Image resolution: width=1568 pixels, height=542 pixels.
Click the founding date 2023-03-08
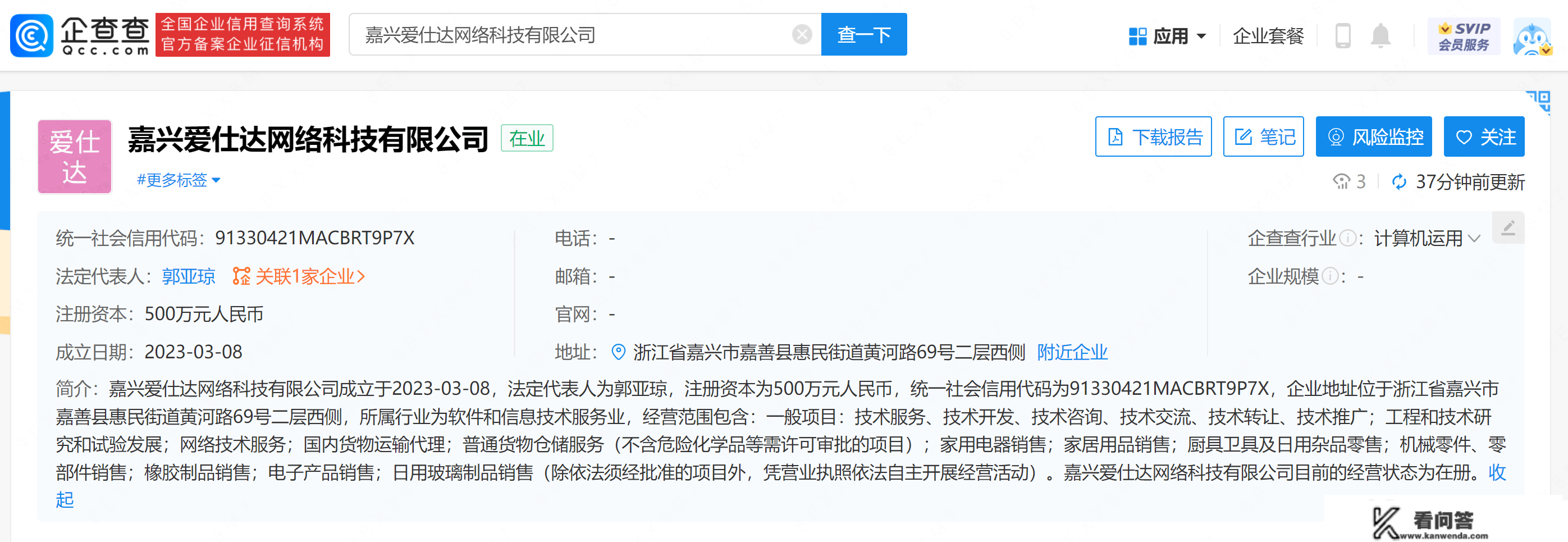(193, 352)
